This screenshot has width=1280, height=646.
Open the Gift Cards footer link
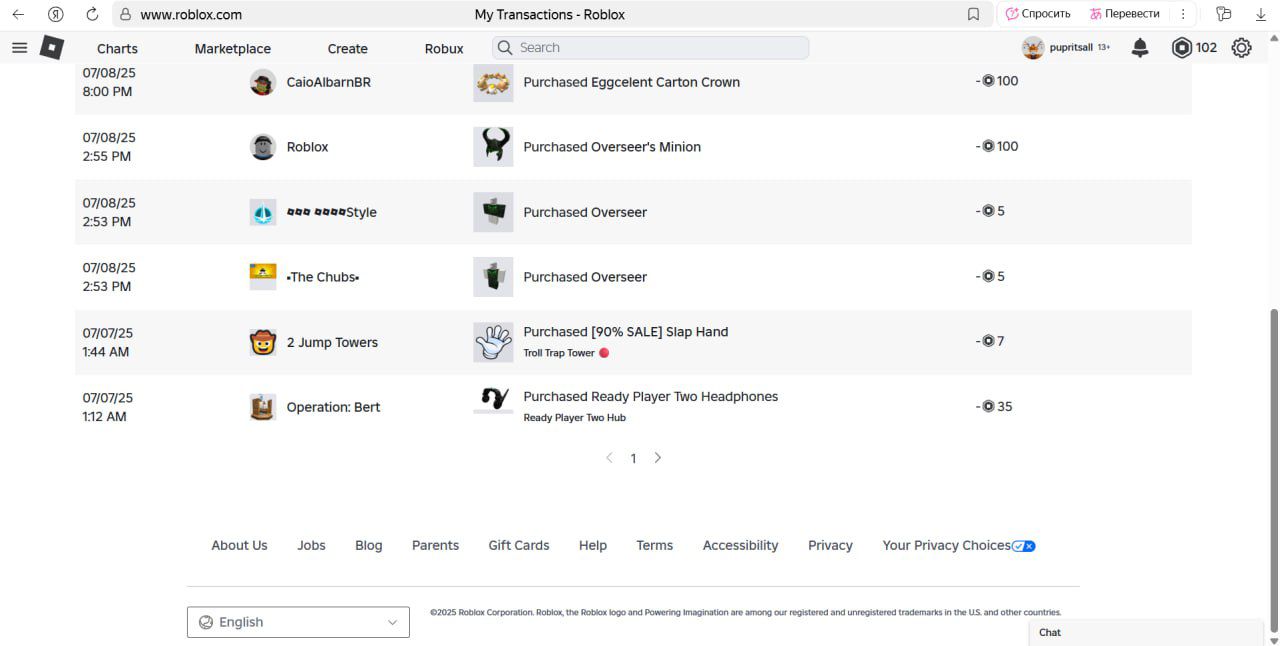pyautogui.click(x=518, y=545)
